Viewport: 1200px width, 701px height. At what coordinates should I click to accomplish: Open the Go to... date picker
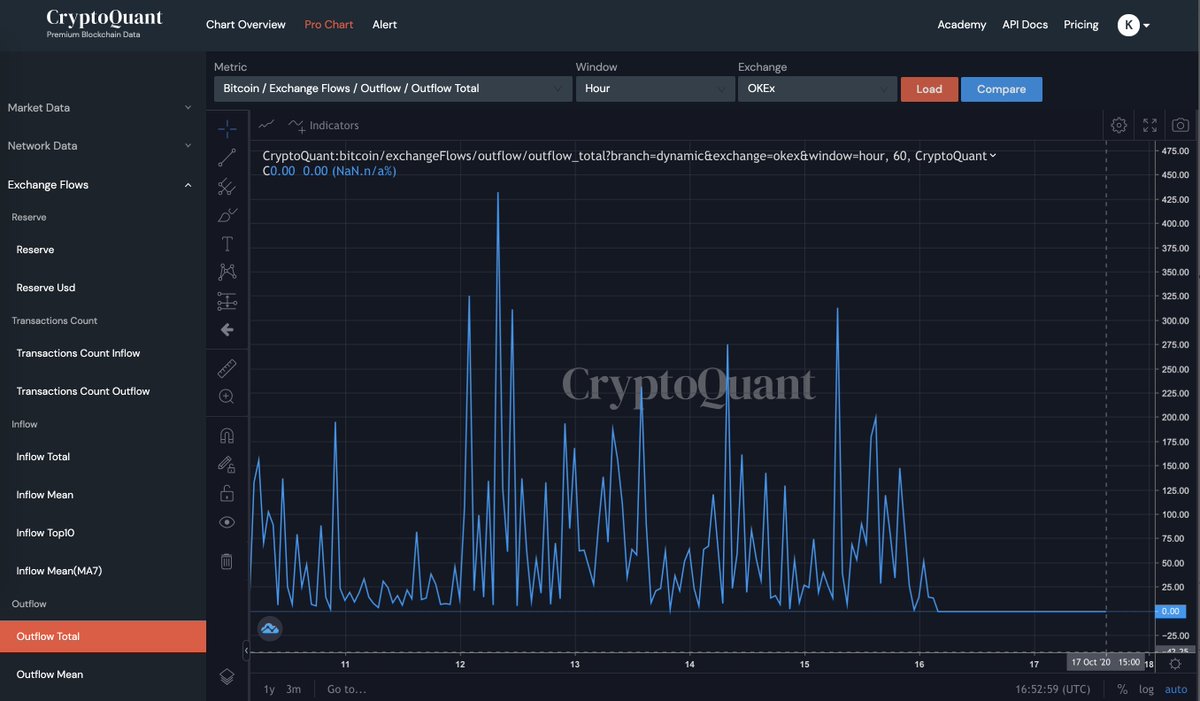coord(346,689)
